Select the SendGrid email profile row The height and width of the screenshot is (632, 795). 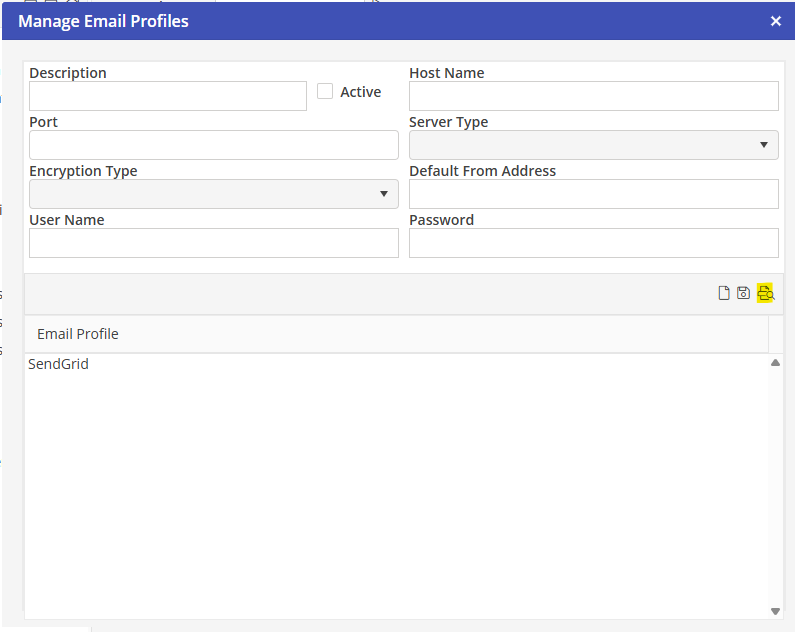coord(59,364)
